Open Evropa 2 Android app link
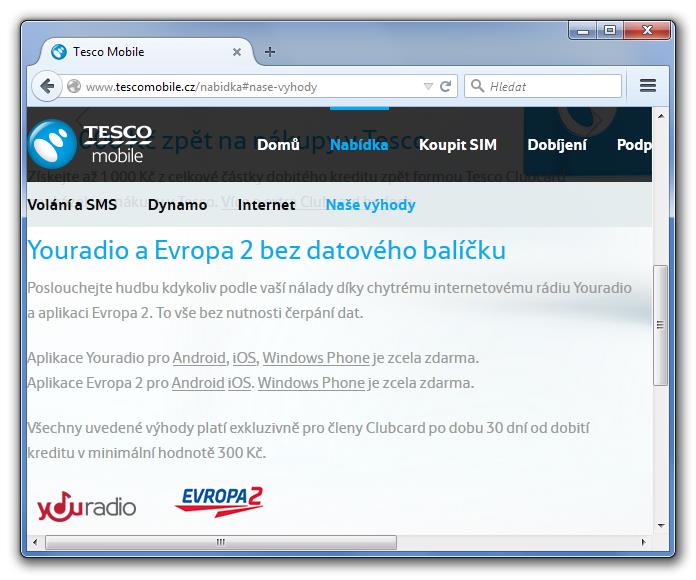 click(198, 383)
